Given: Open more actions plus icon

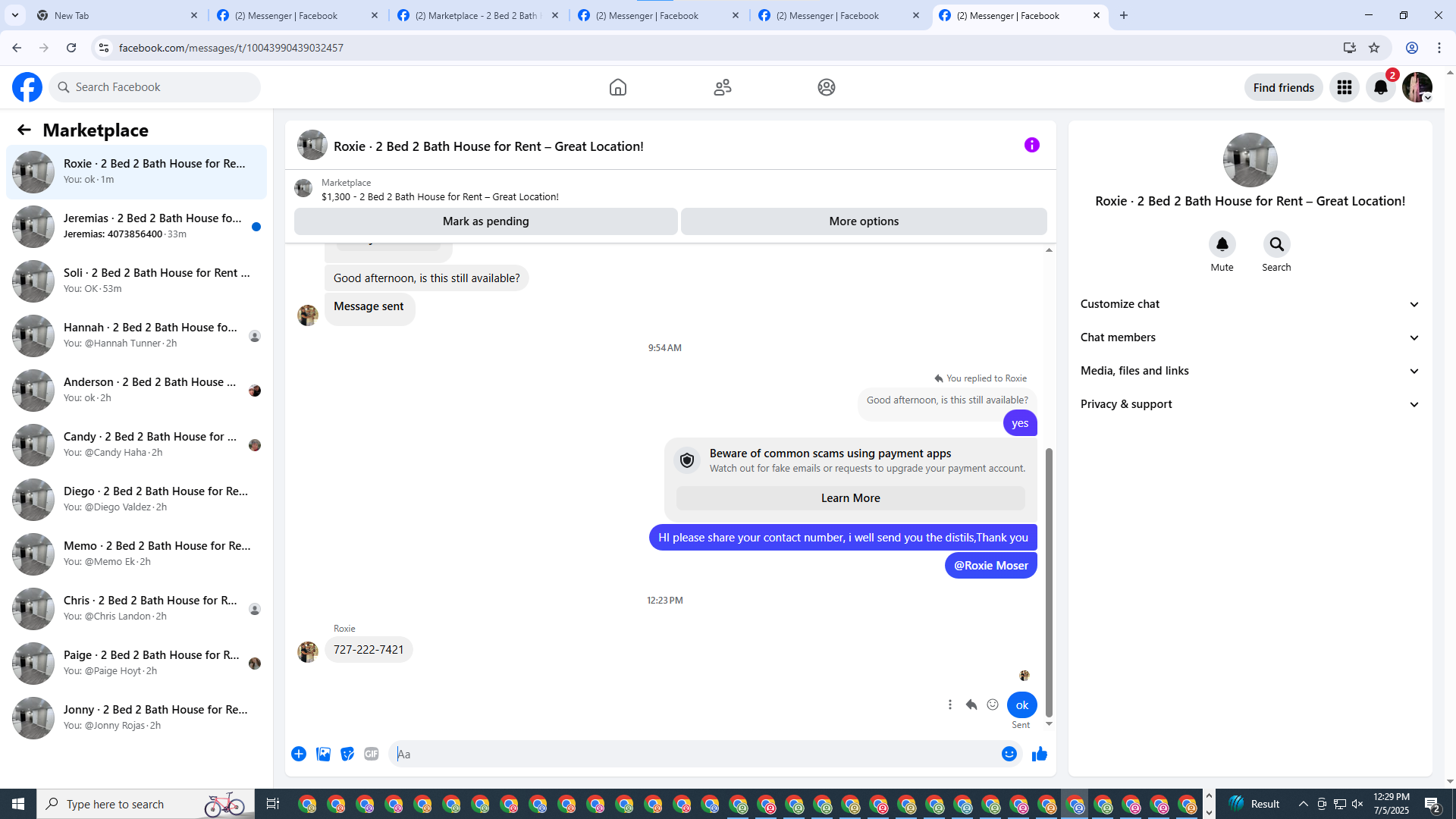Looking at the screenshot, I should pos(299,754).
